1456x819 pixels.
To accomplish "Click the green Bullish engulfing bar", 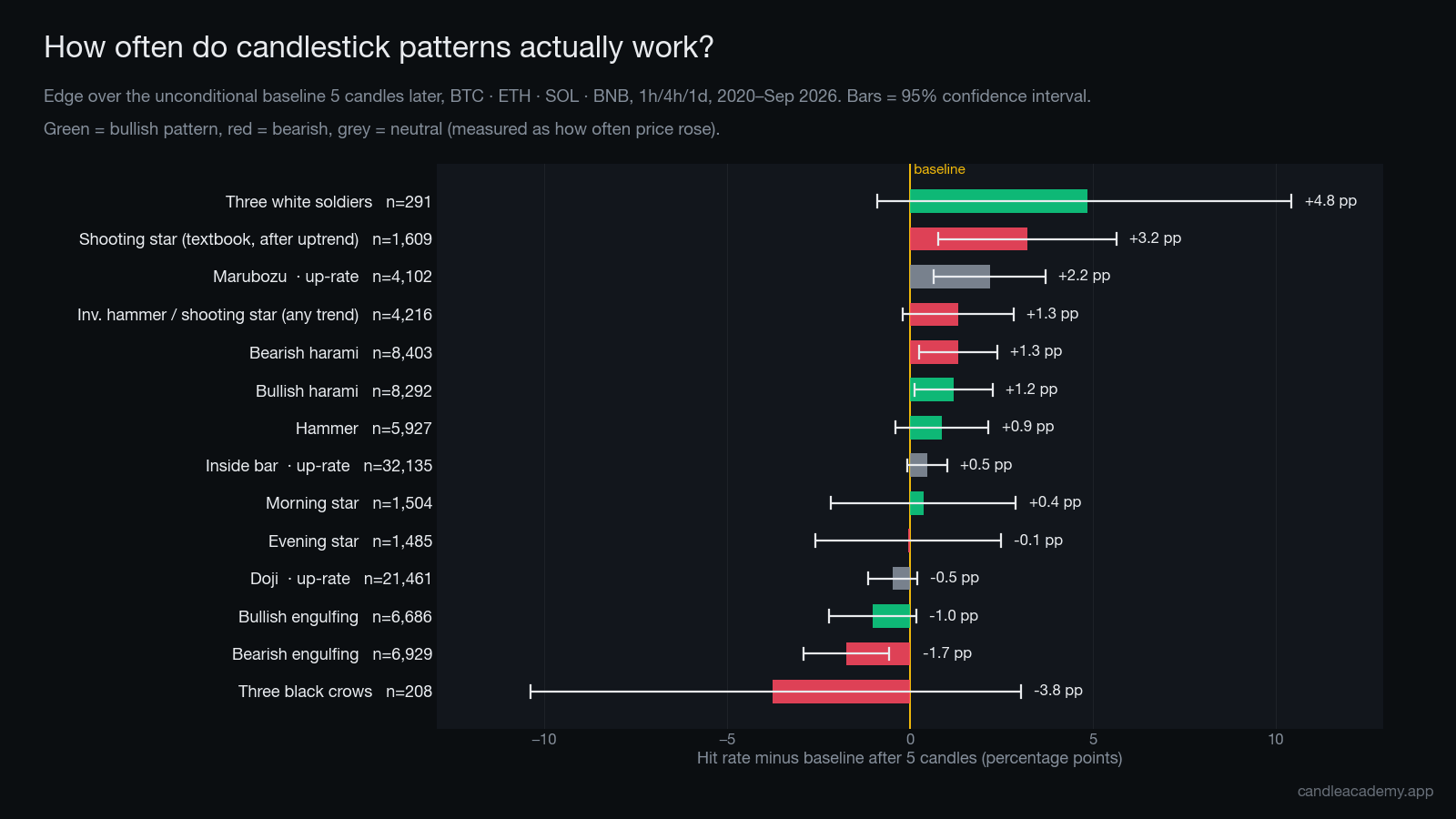I will pos(891,616).
